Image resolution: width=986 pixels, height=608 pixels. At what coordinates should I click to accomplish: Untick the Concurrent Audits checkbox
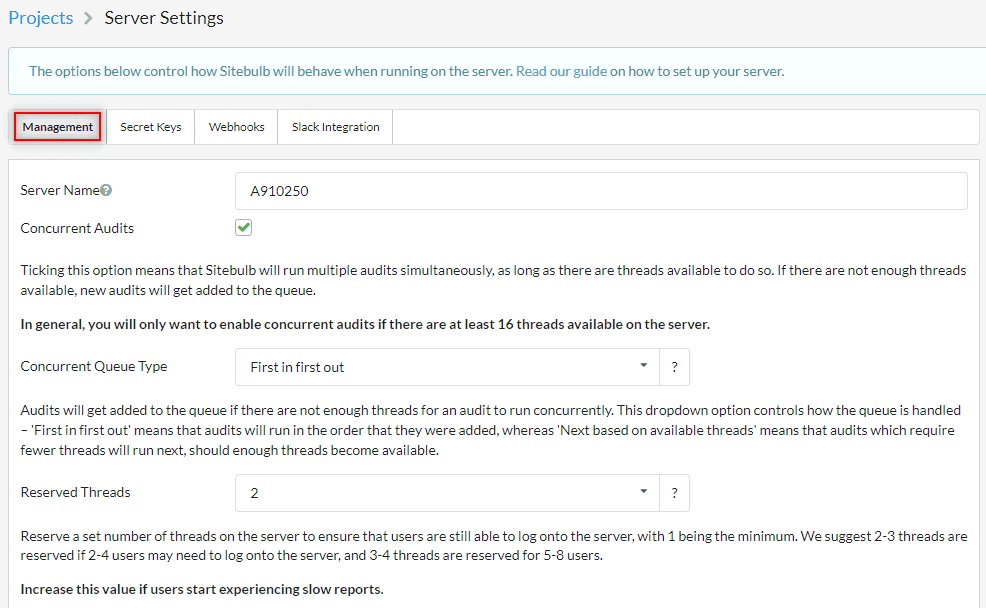coord(243,228)
